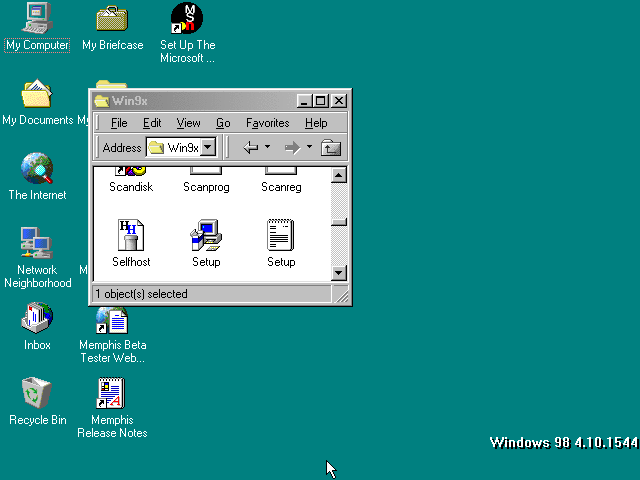Click the Win9x title bar text

[129, 101]
